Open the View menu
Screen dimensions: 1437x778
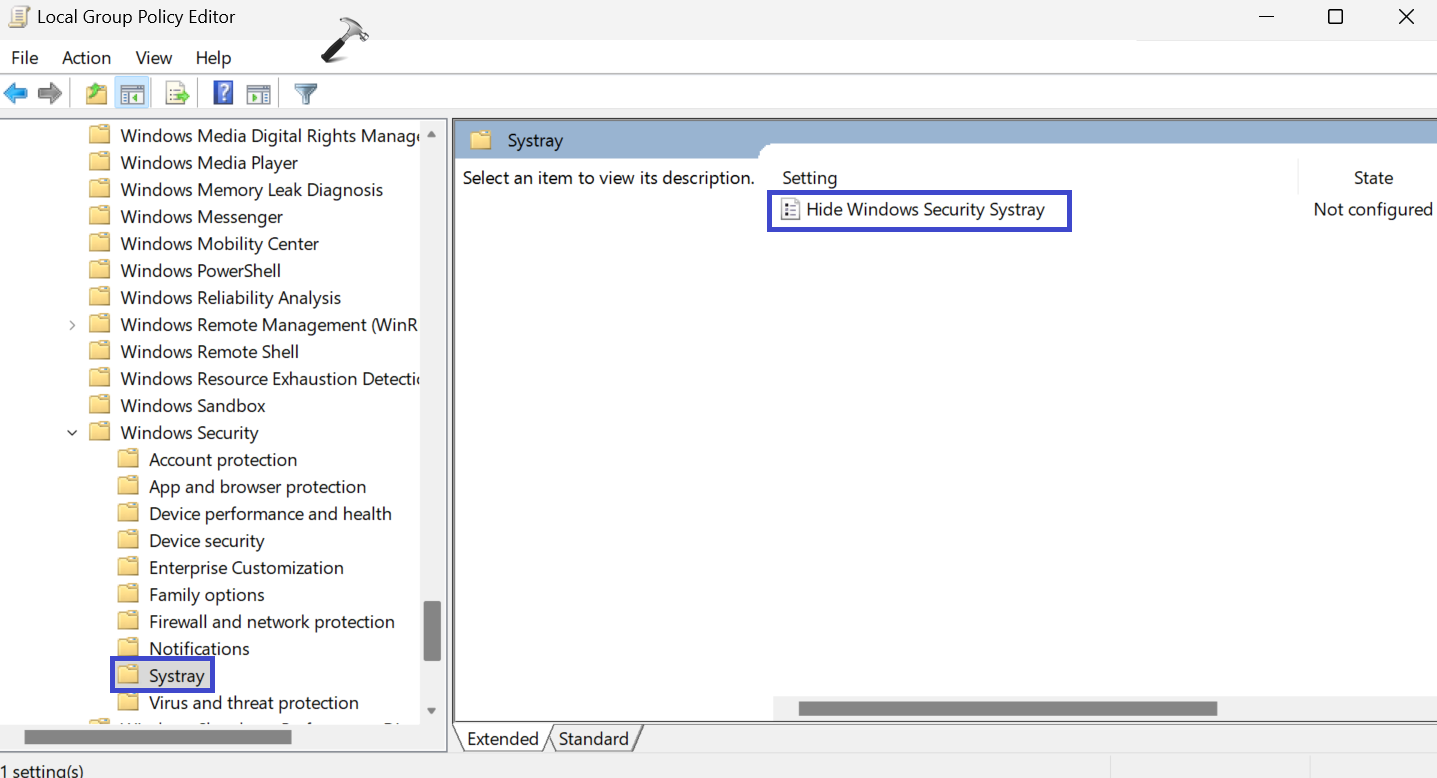tap(154, 58)
